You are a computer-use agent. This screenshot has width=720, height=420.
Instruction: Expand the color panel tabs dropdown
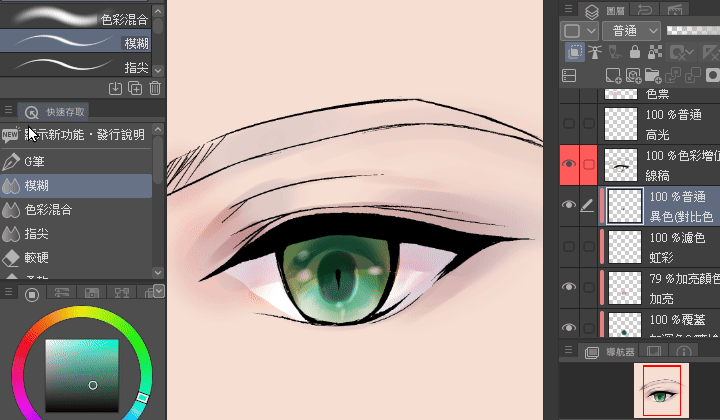[x=159, y=291]
